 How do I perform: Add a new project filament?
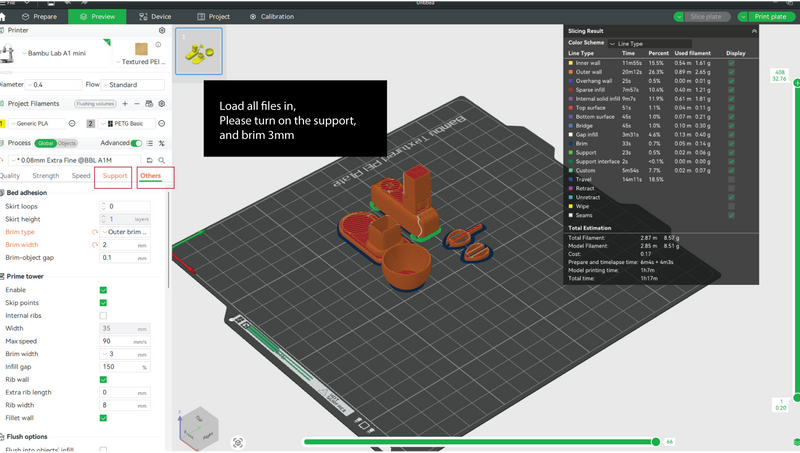pos(125,104)
